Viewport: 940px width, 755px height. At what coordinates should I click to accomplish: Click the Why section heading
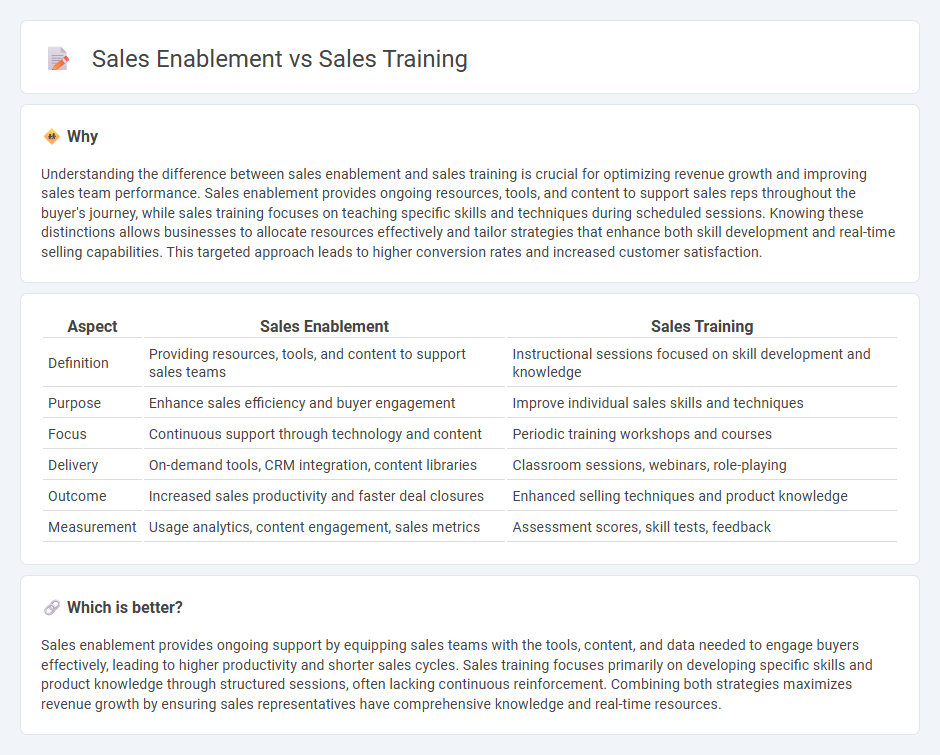tap(82, 137)
